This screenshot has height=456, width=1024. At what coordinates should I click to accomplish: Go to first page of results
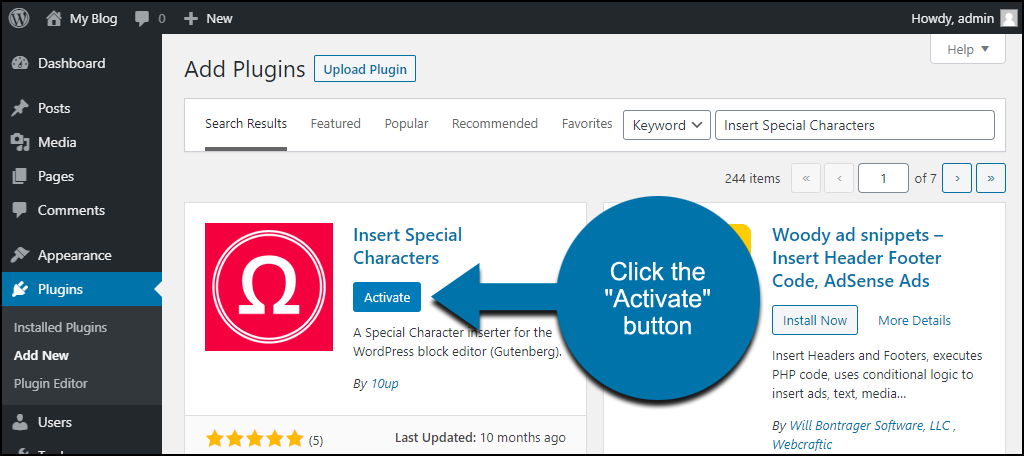(806, 178)
